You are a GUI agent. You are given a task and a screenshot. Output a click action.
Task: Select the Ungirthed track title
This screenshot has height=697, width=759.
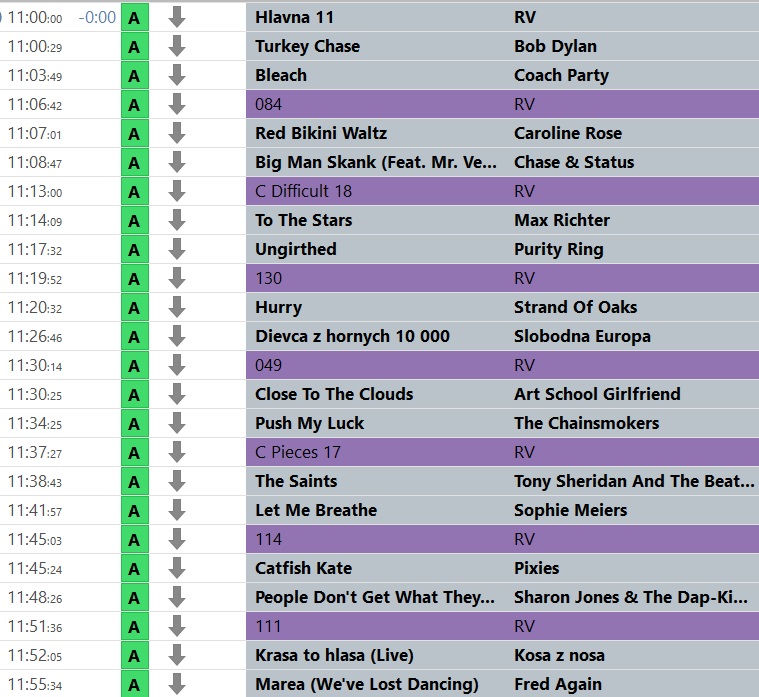click(296, 250)
